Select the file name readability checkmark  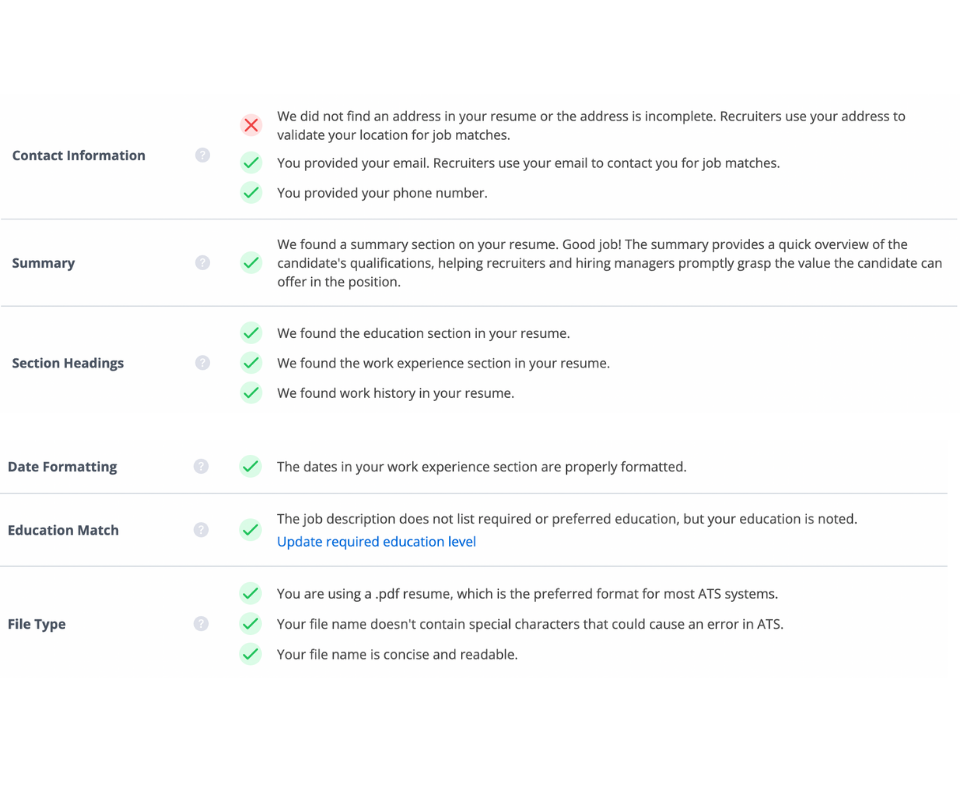[x=251, y=654]
